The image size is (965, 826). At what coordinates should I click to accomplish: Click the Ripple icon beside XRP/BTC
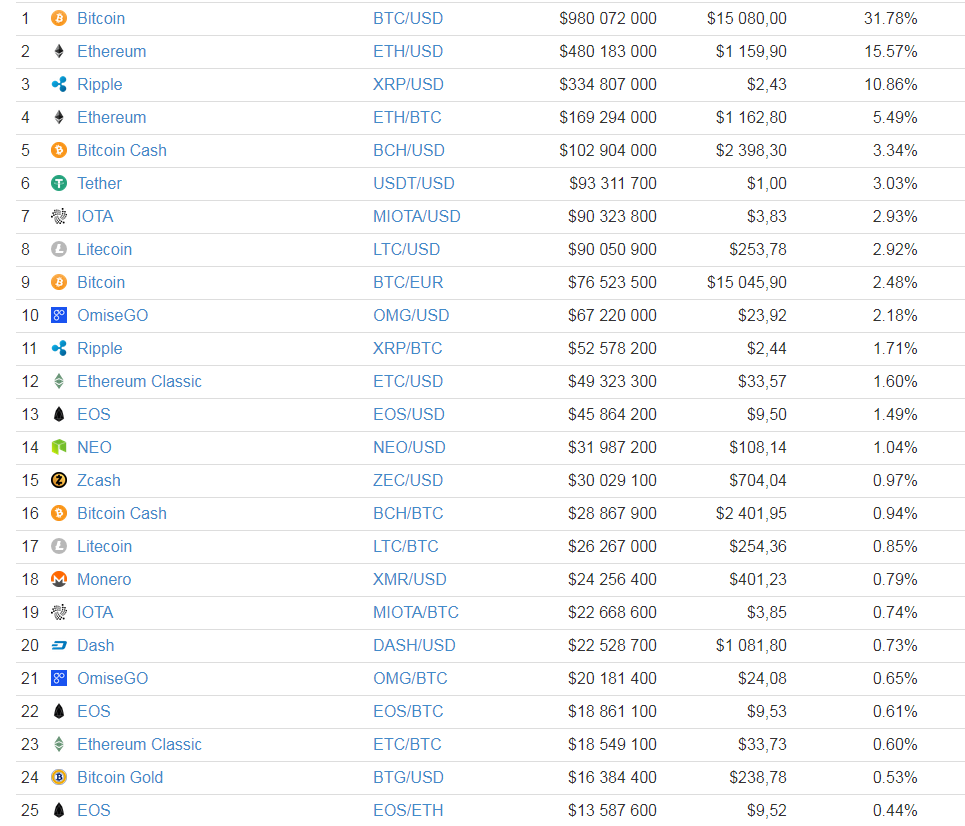[59, 348]
